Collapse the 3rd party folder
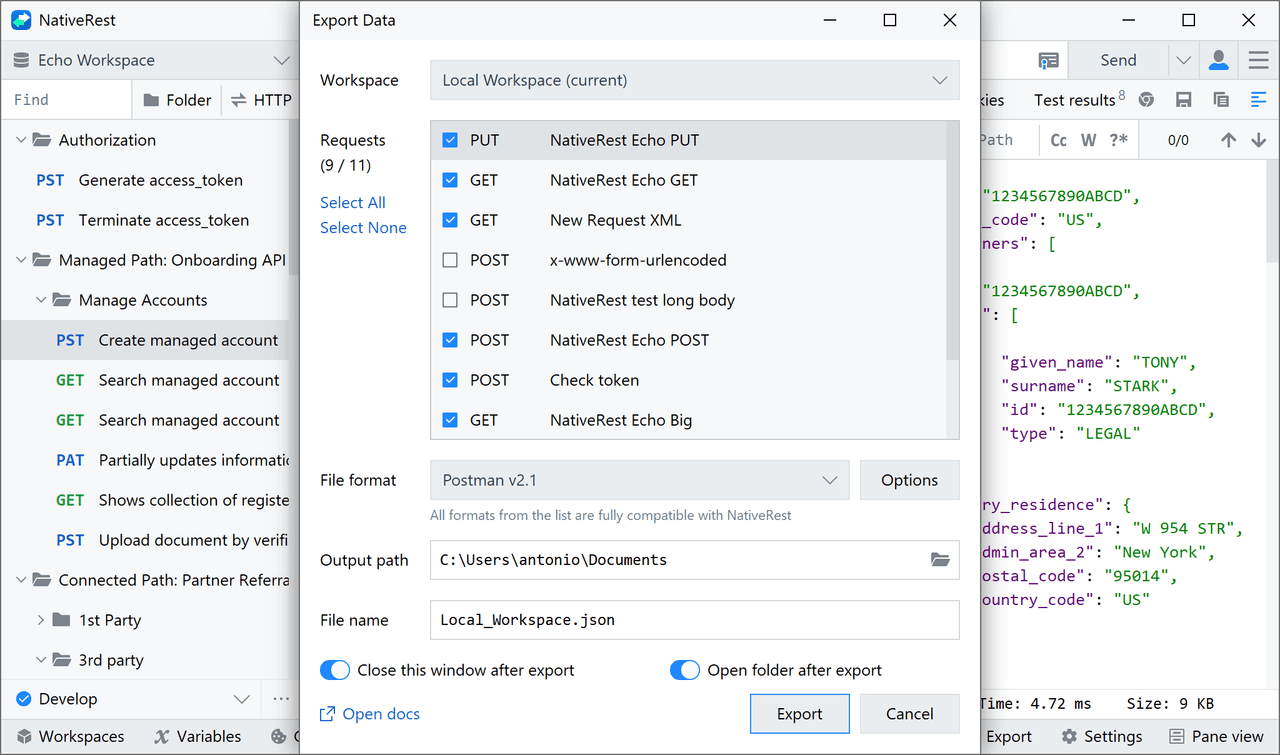1280x755 pixels. tap(41, 660)
